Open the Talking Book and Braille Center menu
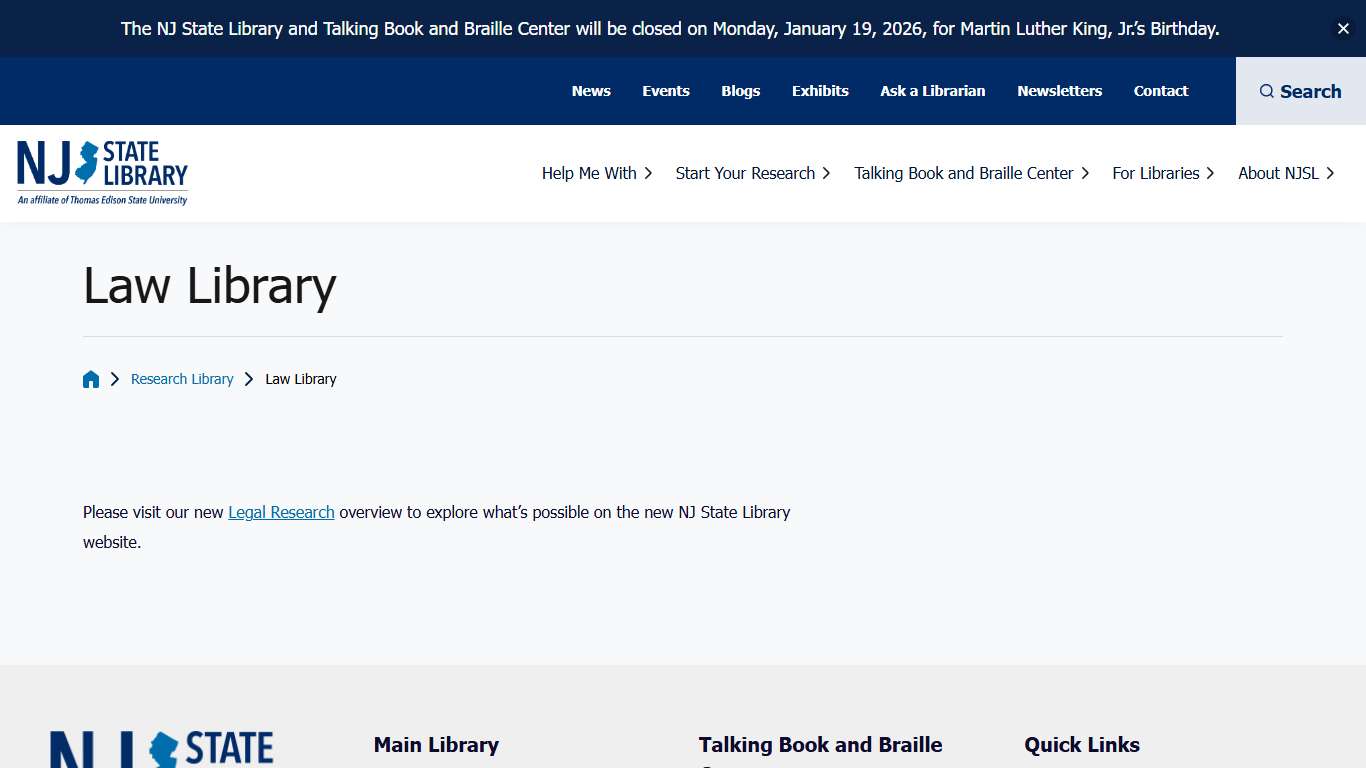 (963, 173)
